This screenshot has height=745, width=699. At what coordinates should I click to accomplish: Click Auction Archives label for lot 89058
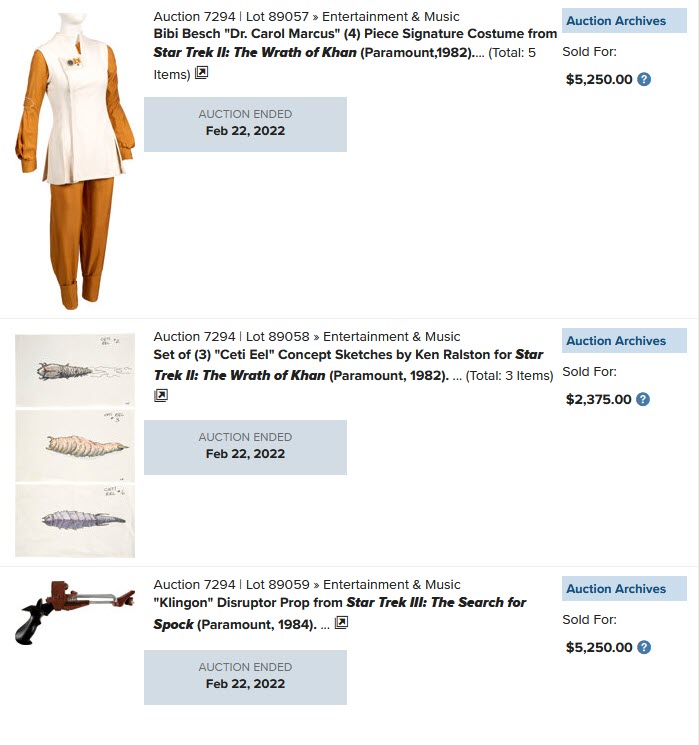[x=624, y=341]
